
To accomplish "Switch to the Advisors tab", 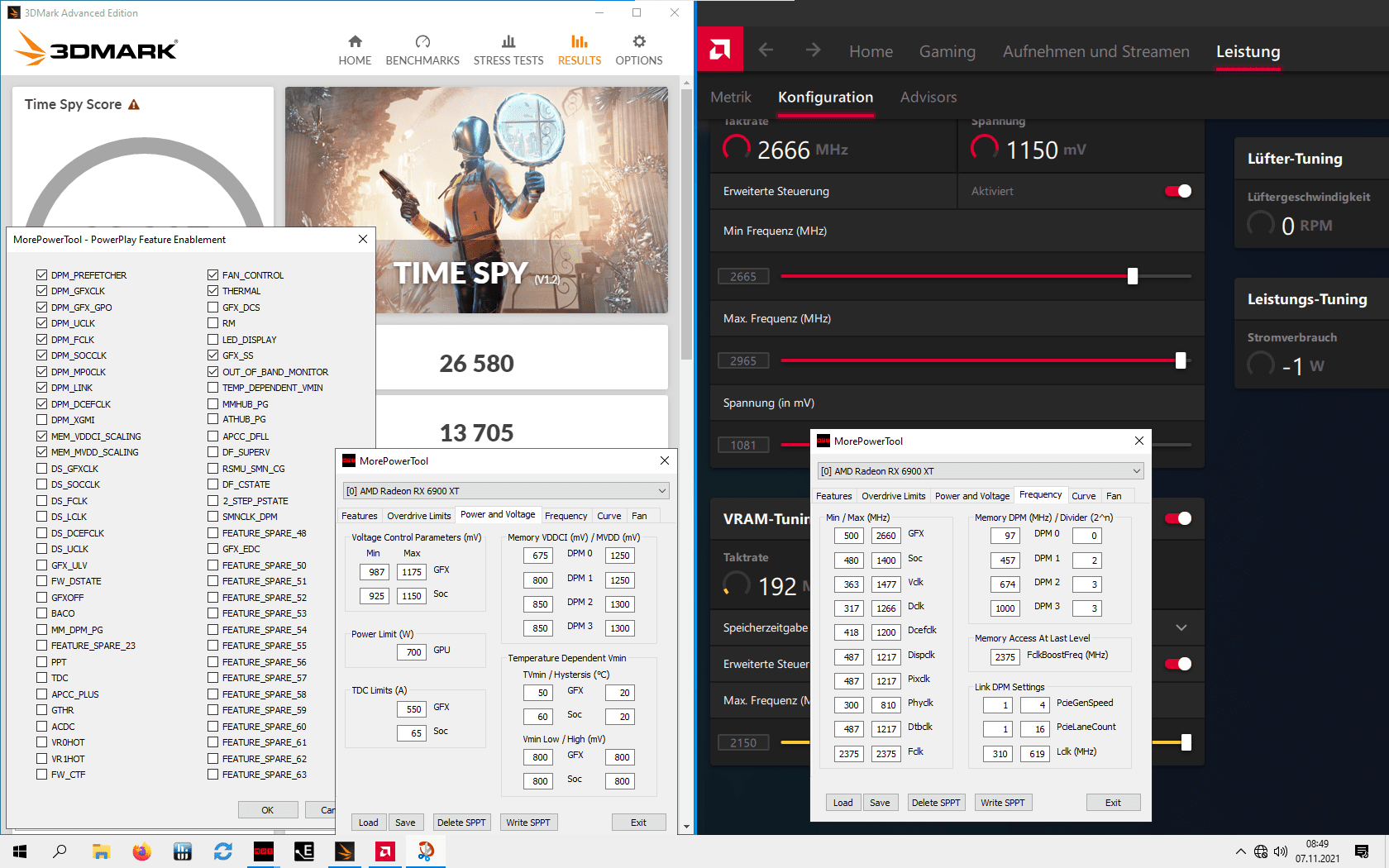I will [928, 97].
